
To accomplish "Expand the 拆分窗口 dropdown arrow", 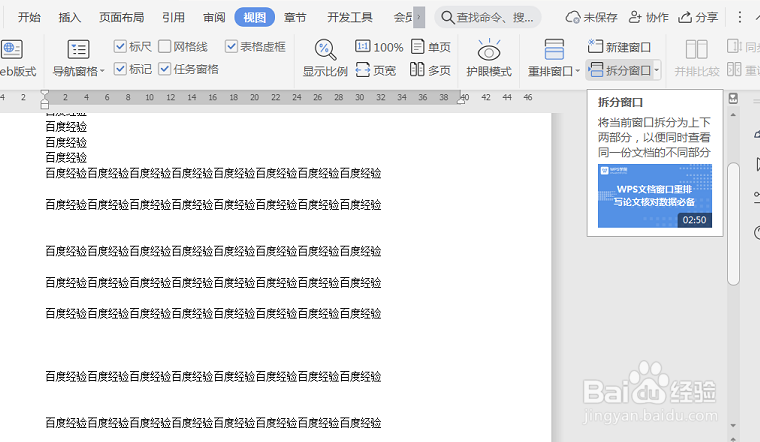I will point(657,70).
